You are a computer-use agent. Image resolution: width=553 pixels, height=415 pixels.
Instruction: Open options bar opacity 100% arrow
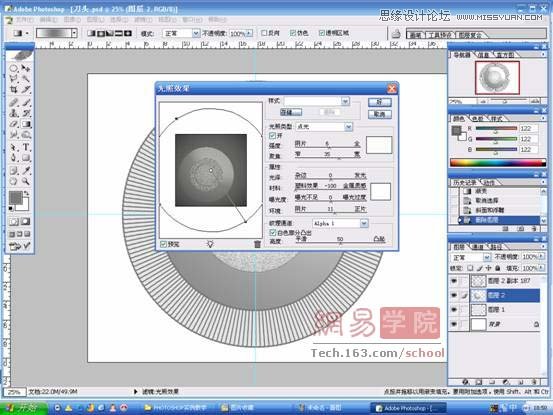tap(249, 33)
